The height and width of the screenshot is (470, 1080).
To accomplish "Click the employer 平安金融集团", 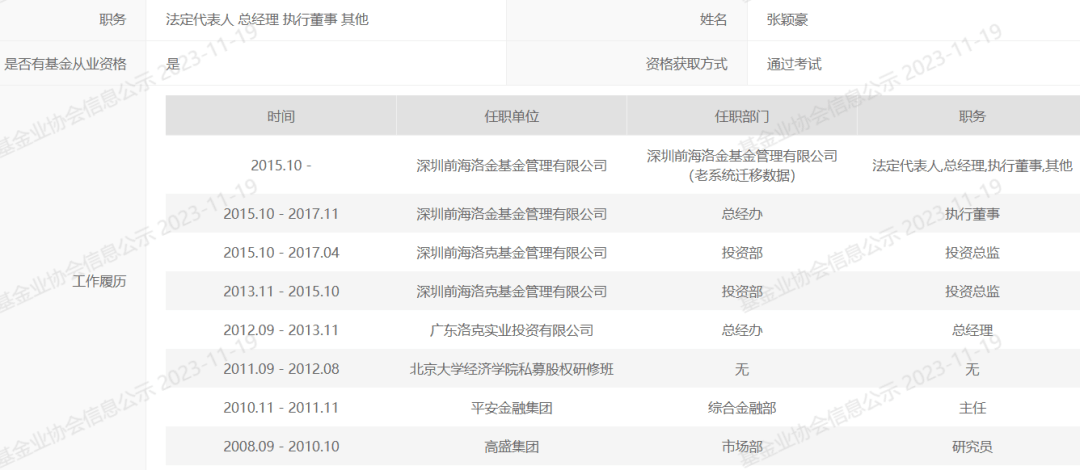I will click(512, 408).
